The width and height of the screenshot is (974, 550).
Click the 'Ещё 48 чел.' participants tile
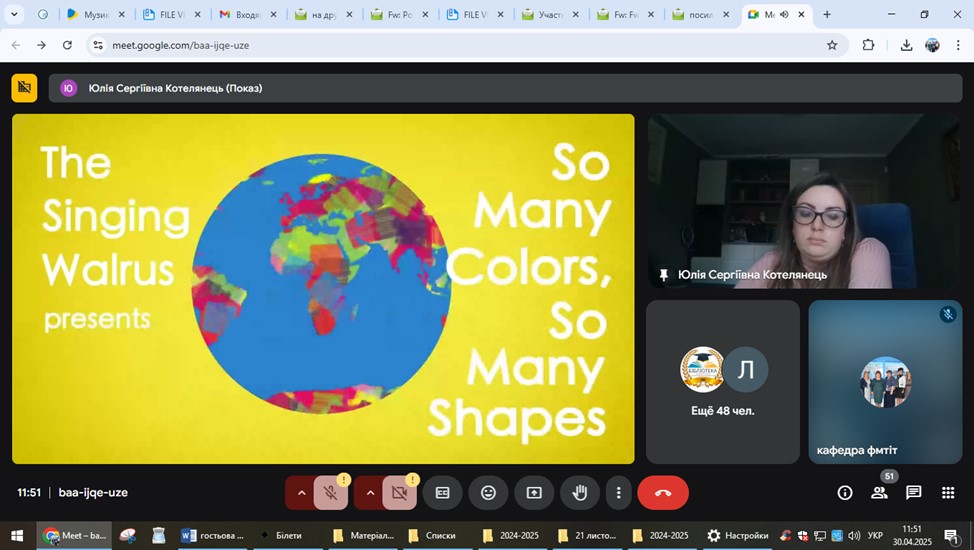722,382
